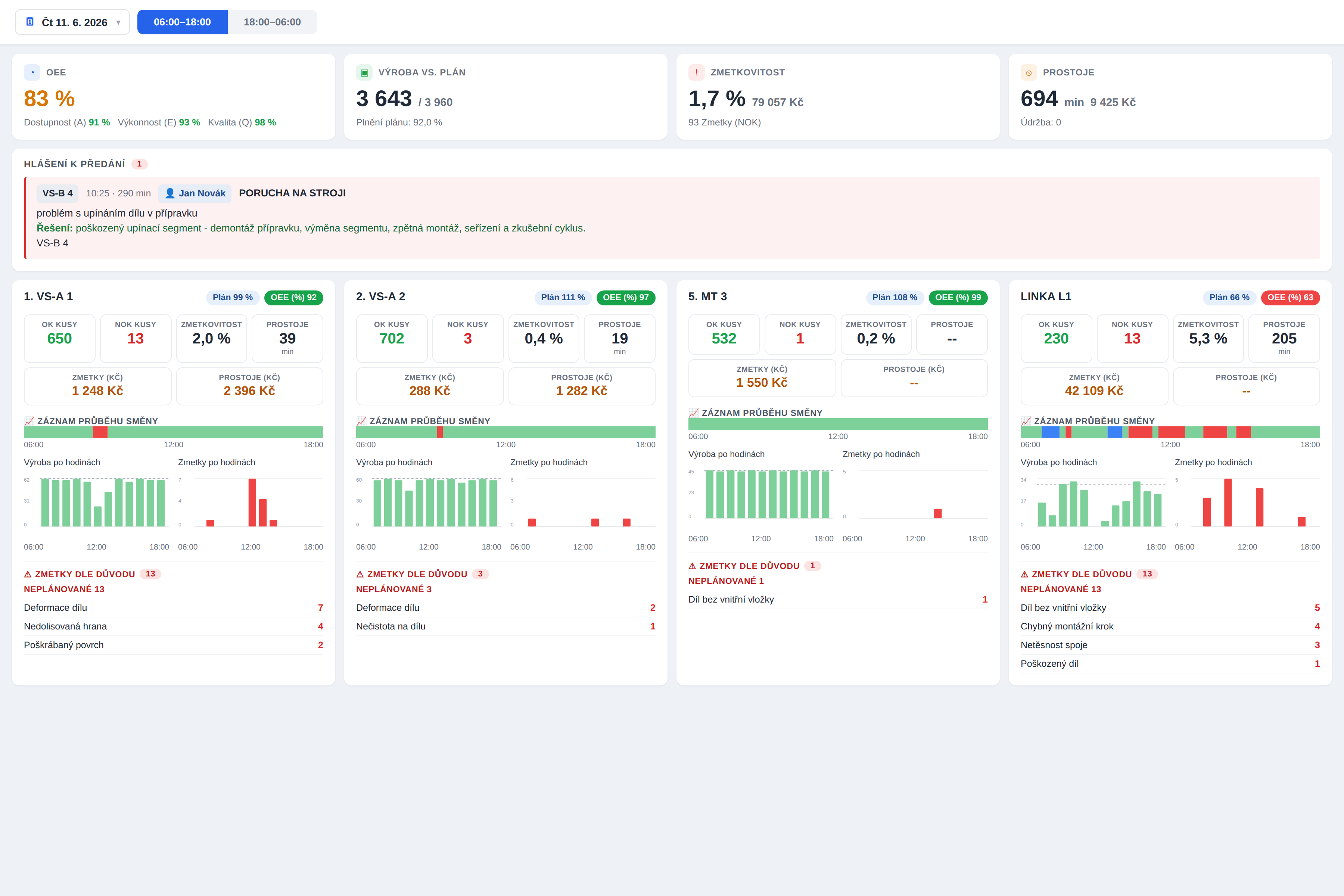Click the VS-A 2 NOK kusy tile 3
Screen dimensions: 1344x896
[x=468, y=338]
